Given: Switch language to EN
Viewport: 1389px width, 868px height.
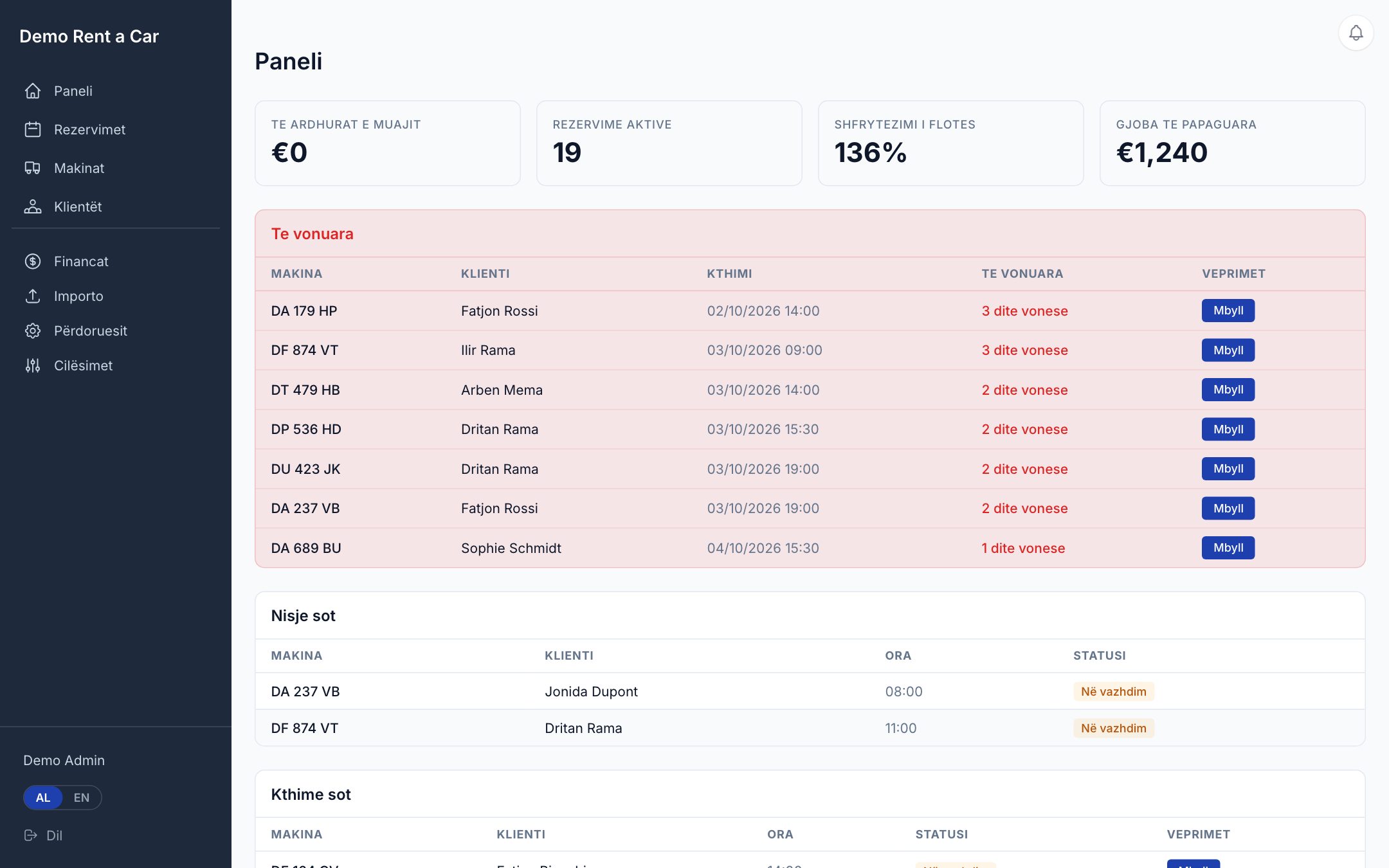Looking at the screenshot, I should click(81, 797).
